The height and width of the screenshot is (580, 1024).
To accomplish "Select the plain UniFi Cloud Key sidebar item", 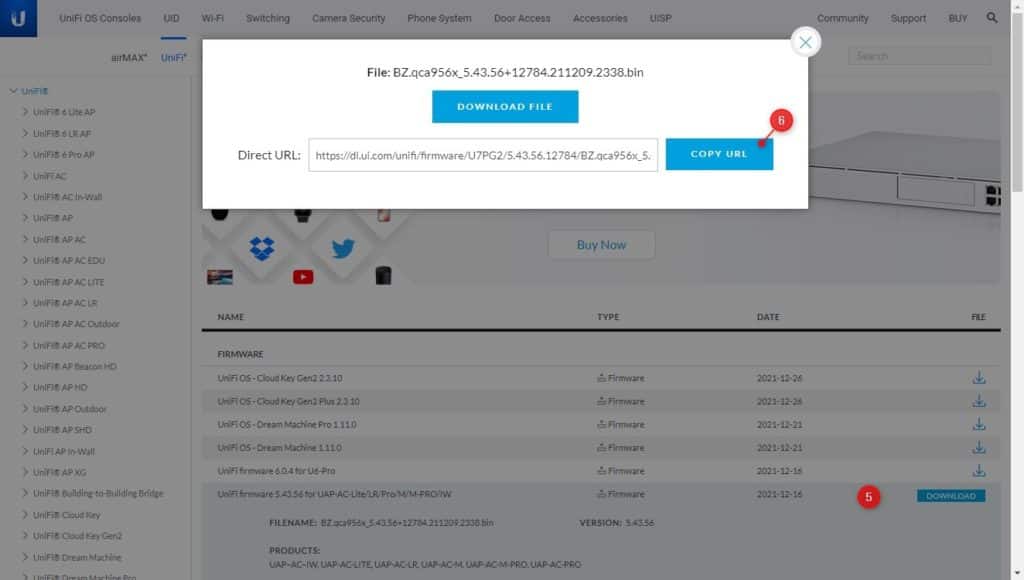I will pos(67,515).
